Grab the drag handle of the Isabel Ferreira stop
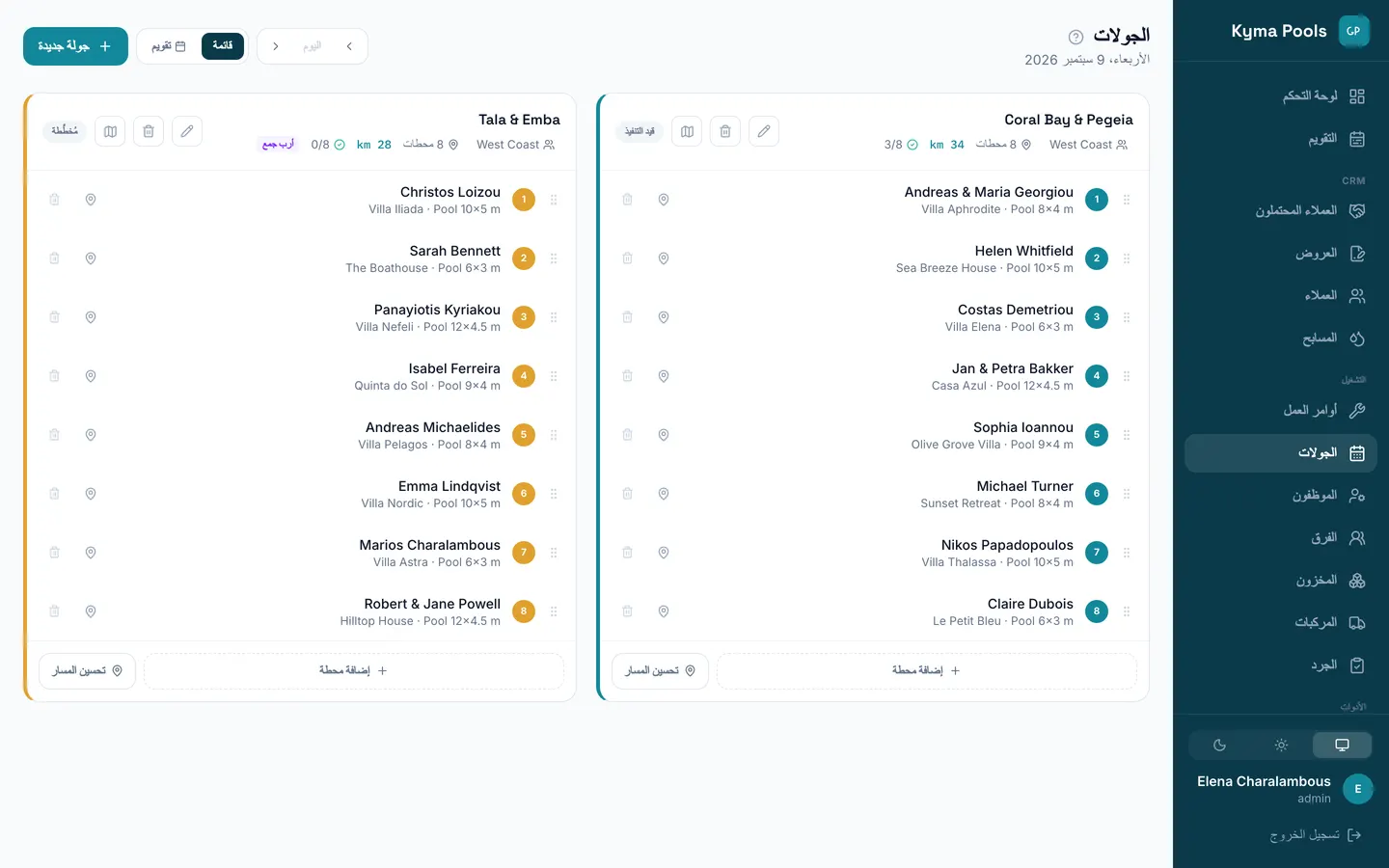The image size is (1389, 868). coord(554,376)
